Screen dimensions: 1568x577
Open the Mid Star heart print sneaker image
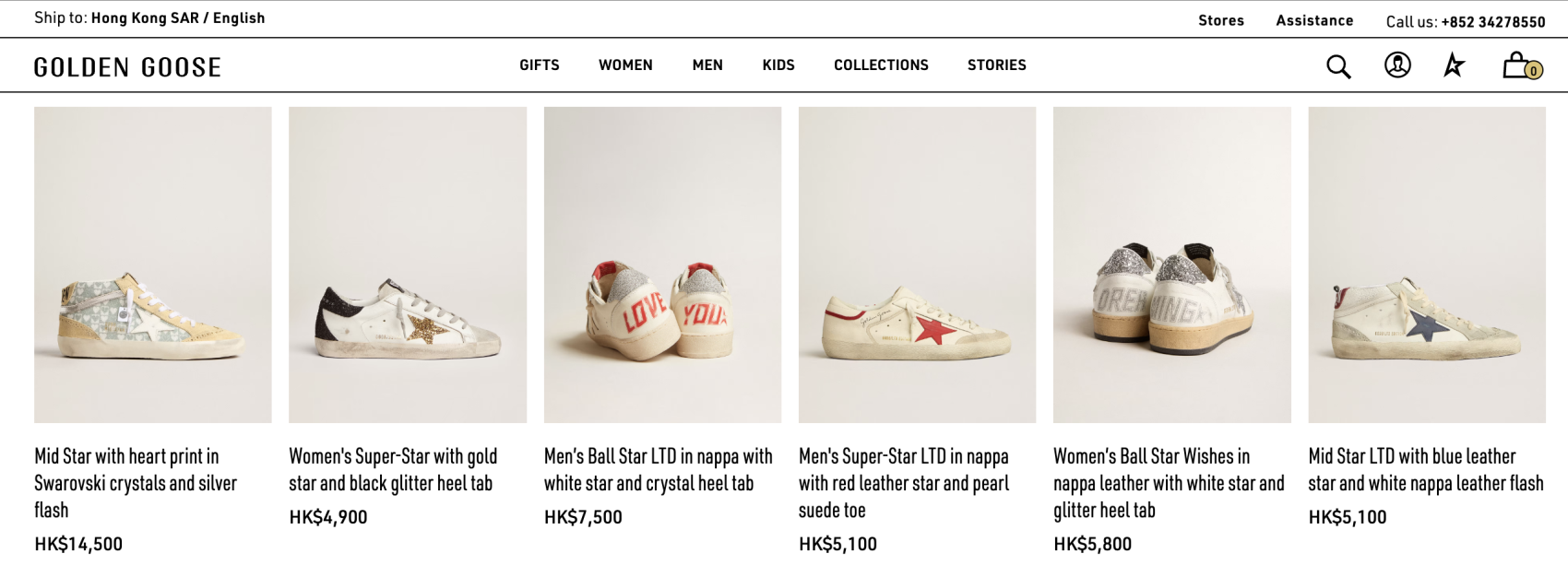coord(153,265)
